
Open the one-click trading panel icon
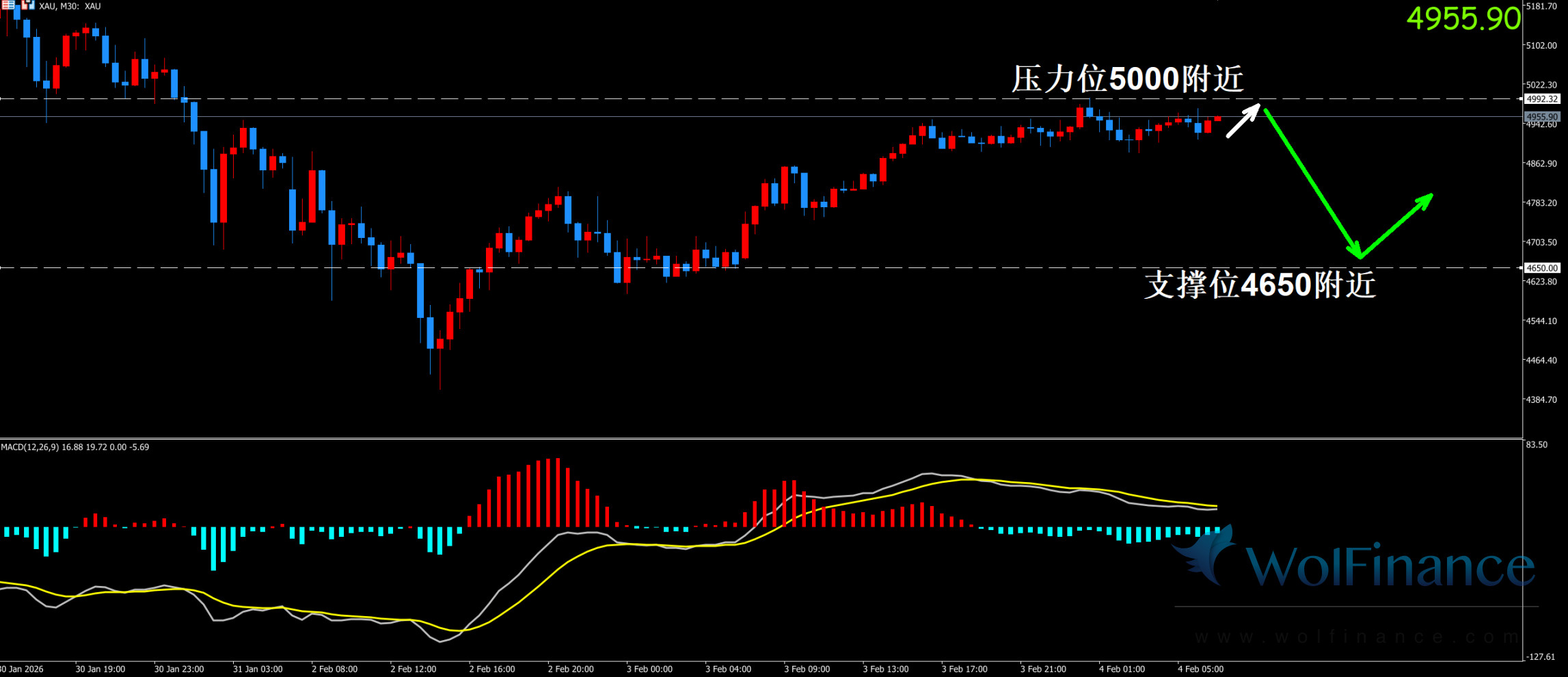(x=28, y=5)
